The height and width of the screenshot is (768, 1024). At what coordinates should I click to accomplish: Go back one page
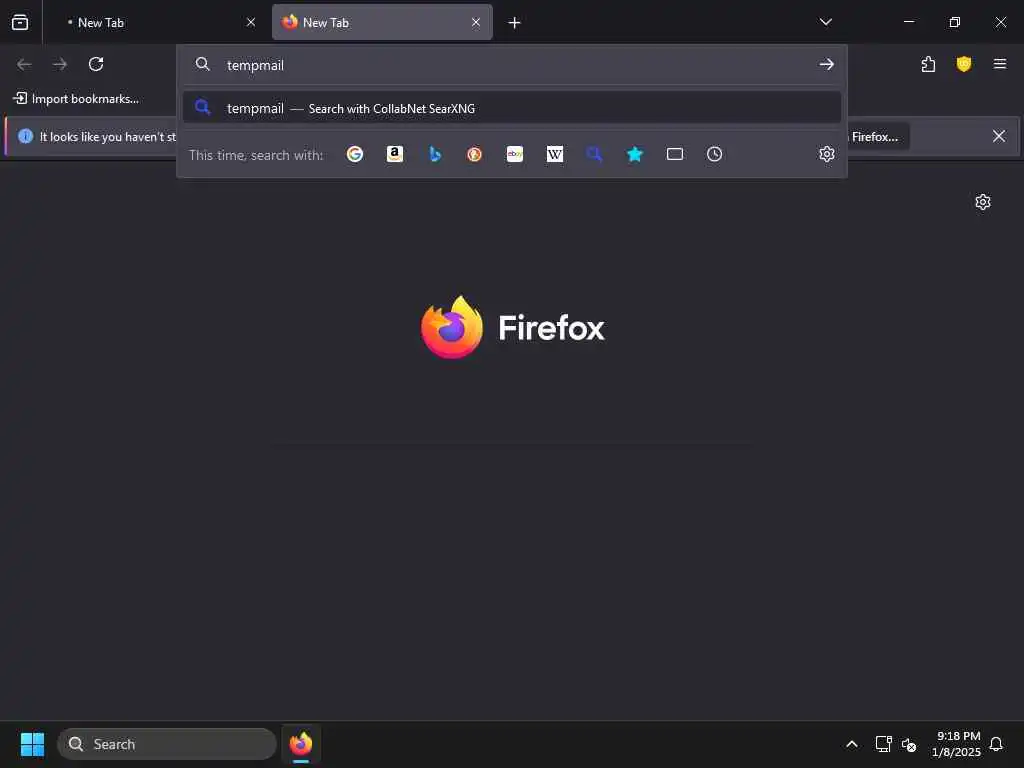(24, 64)
